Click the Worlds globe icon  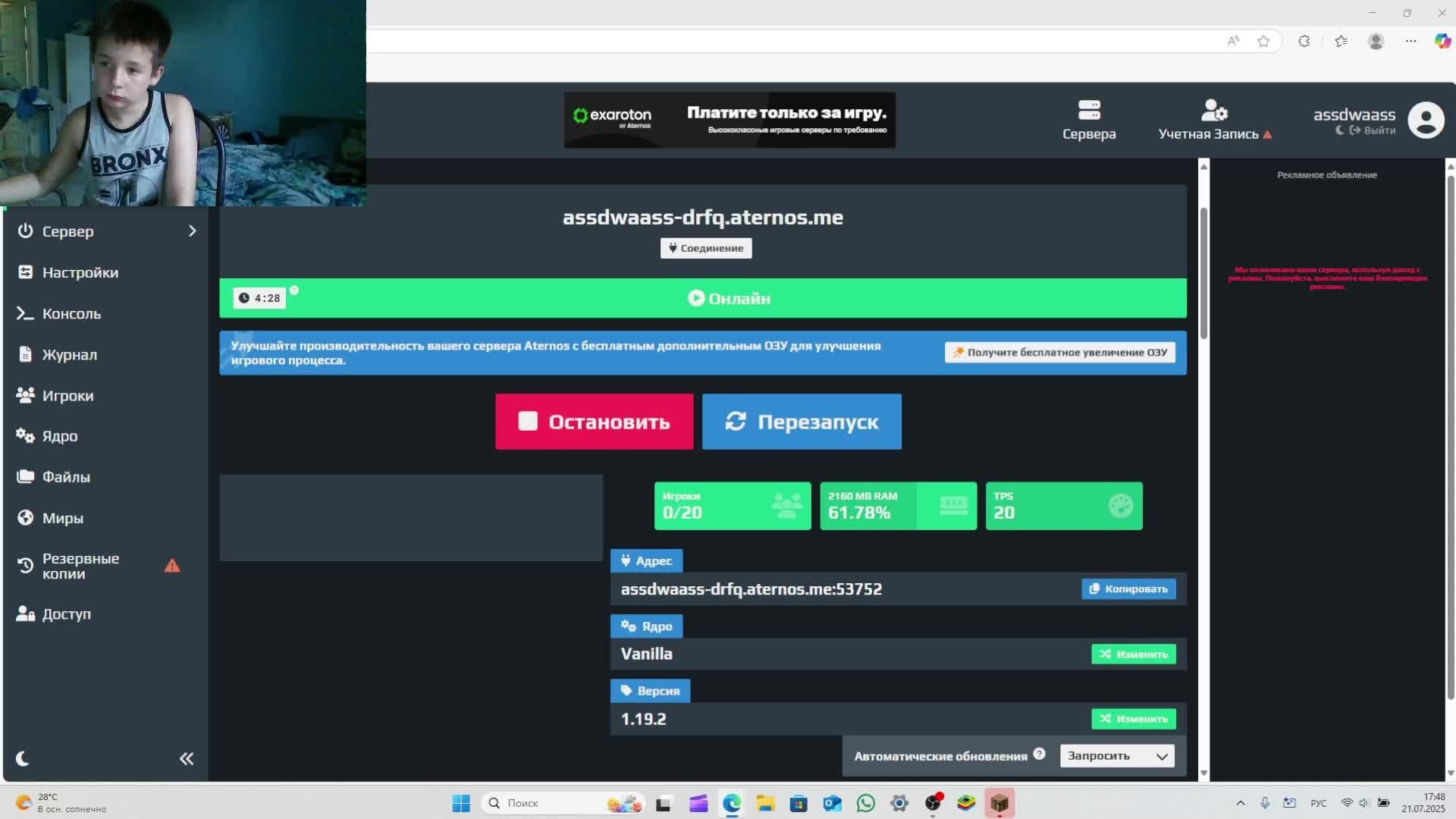(x=26, y=518)
